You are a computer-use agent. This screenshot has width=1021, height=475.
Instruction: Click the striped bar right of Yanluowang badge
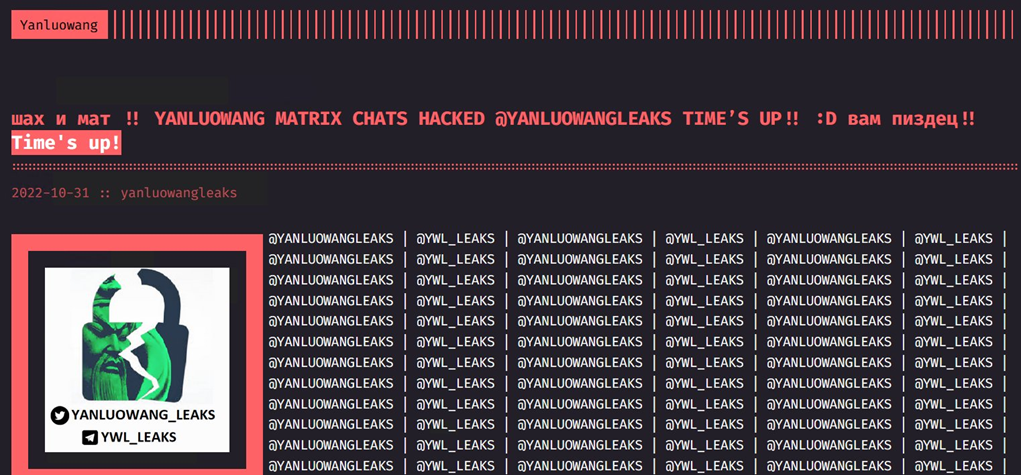click(560, 25)
